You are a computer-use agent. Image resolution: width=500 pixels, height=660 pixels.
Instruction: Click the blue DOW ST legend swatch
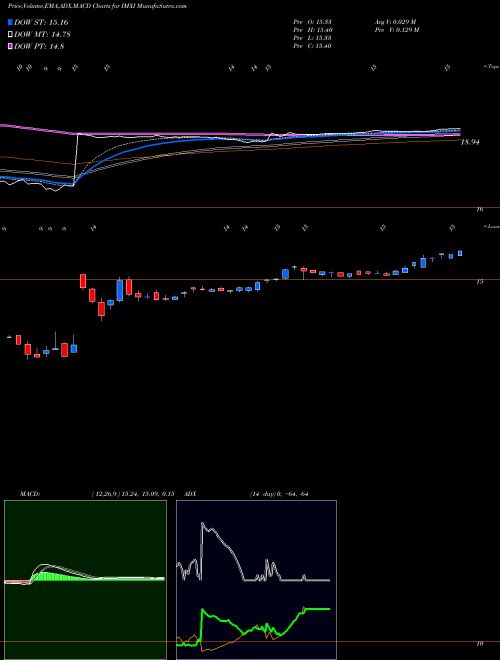[10, 22]
